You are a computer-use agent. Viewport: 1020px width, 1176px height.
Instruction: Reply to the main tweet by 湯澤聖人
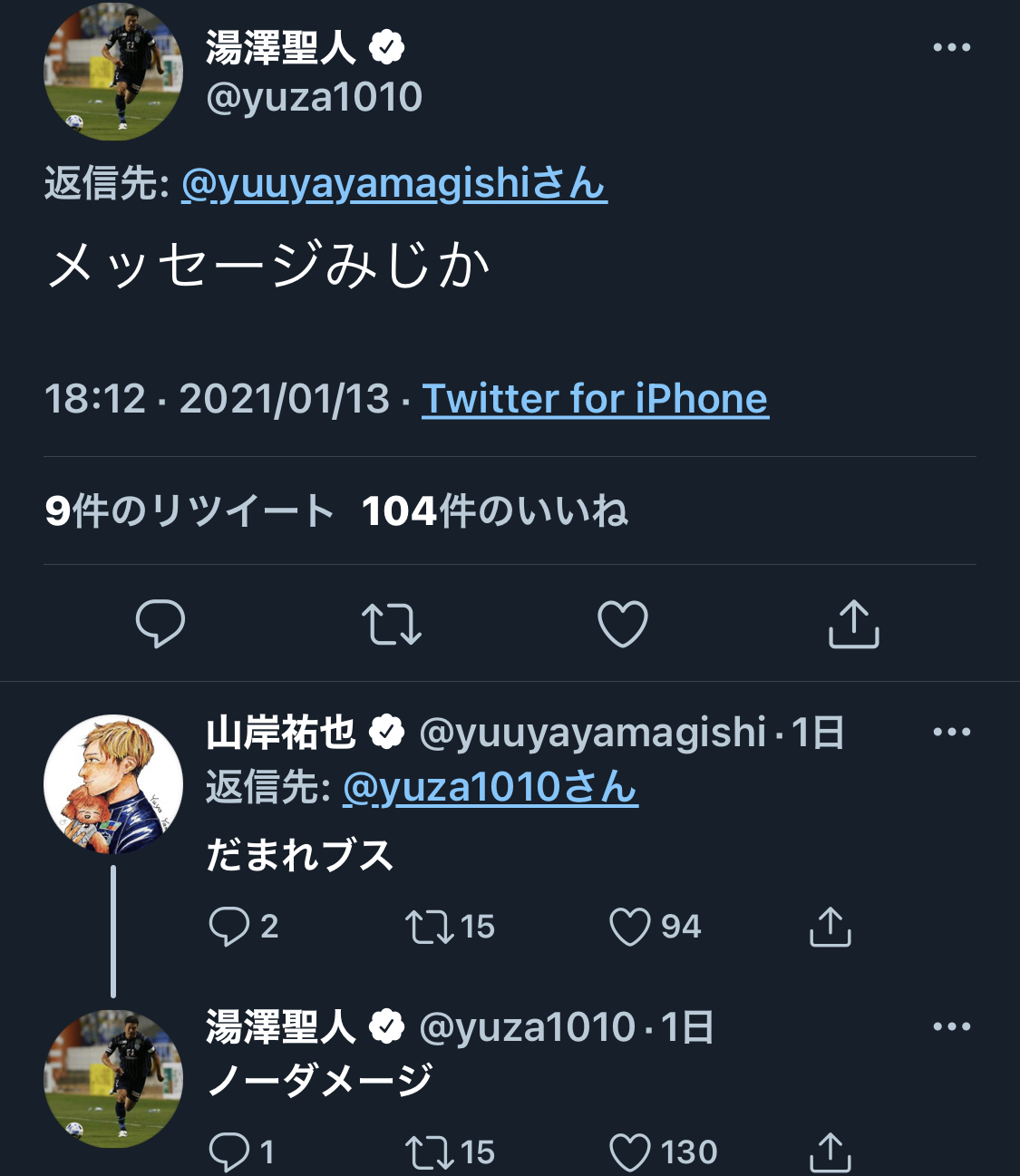[160, 624]
